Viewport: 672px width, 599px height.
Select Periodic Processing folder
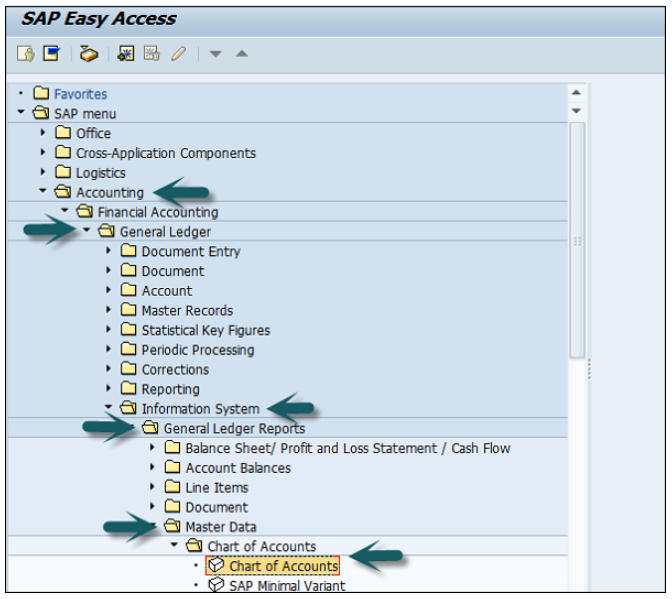tap(197, 350)
